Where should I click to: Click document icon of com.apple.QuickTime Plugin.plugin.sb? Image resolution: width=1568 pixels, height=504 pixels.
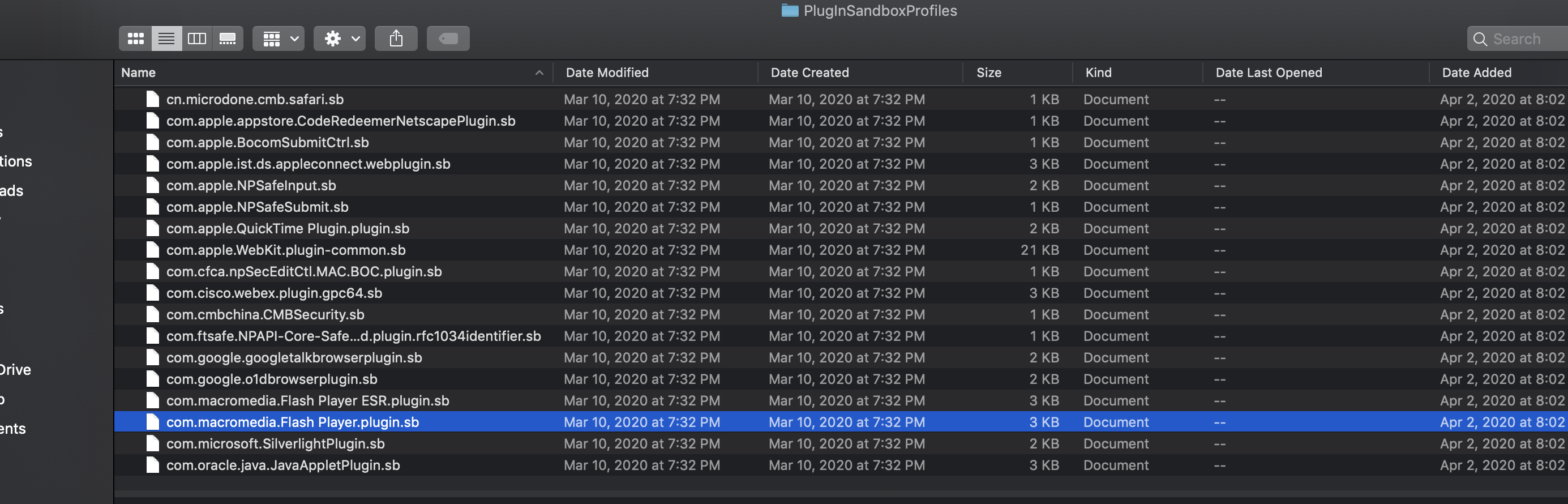tap(153, 228)
